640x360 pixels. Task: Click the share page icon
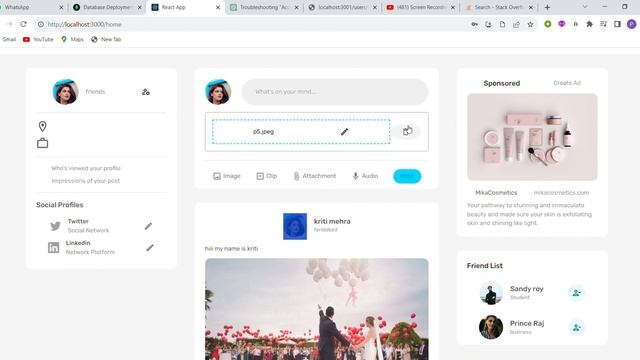point(516,24)
